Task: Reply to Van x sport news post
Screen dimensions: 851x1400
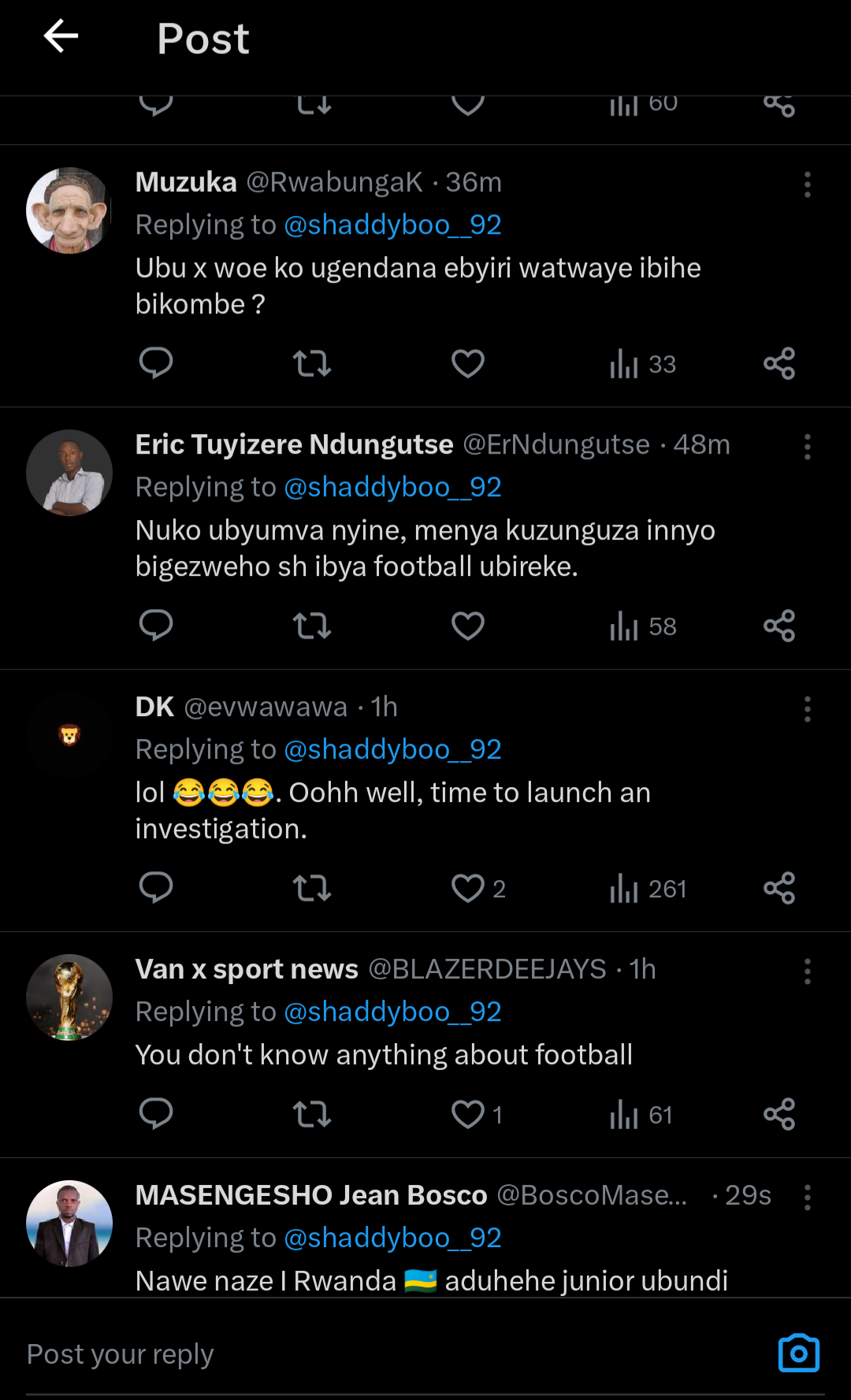Action: point(155,1115)
